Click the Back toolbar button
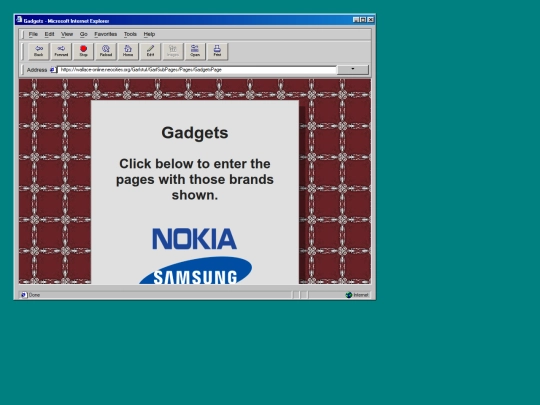 pos(39,51)
